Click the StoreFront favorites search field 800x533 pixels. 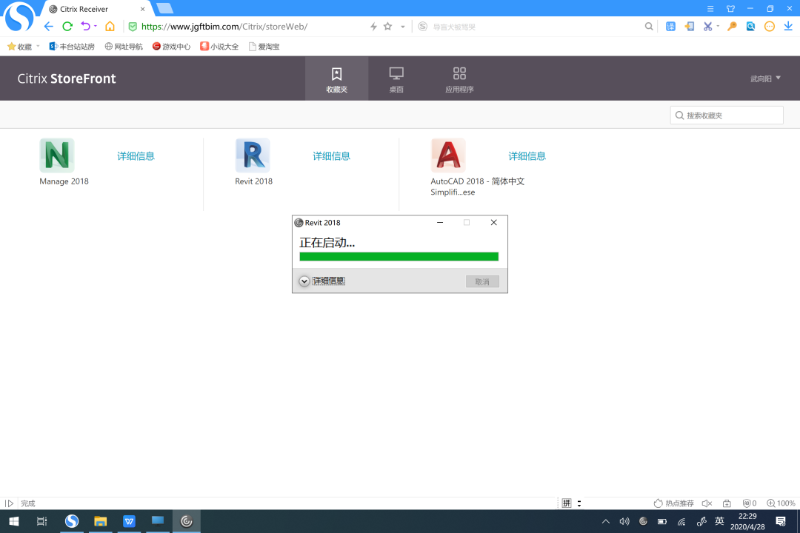point(727,115)
